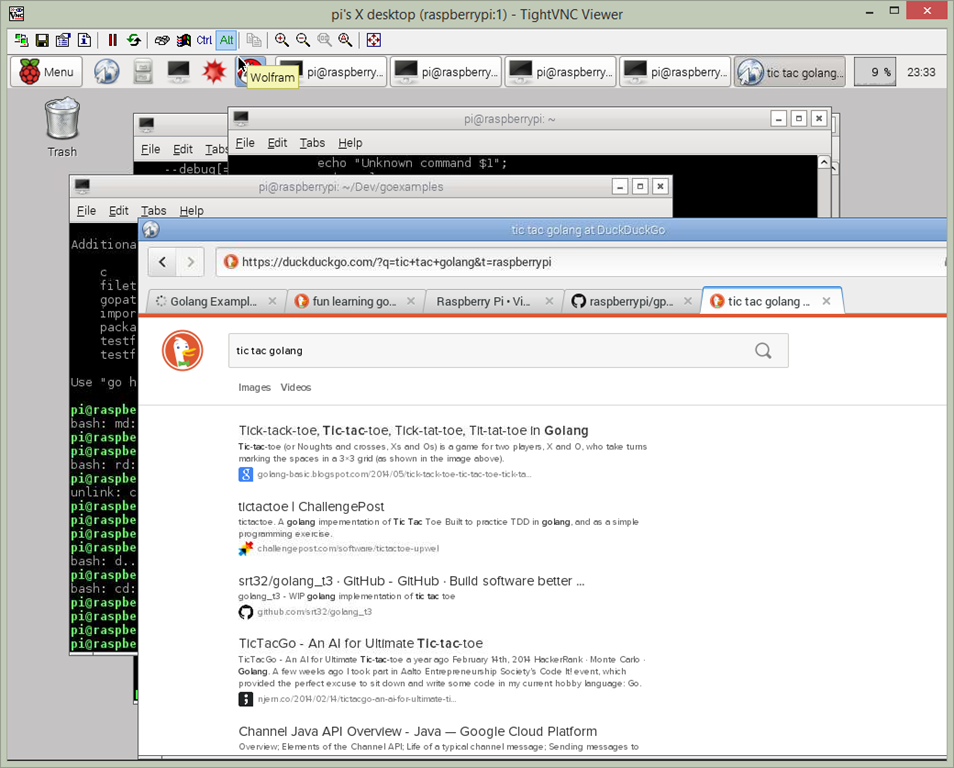Launch the file manager cabinet icon
Viewport: 954px width, 768px height.
point(144,72)
